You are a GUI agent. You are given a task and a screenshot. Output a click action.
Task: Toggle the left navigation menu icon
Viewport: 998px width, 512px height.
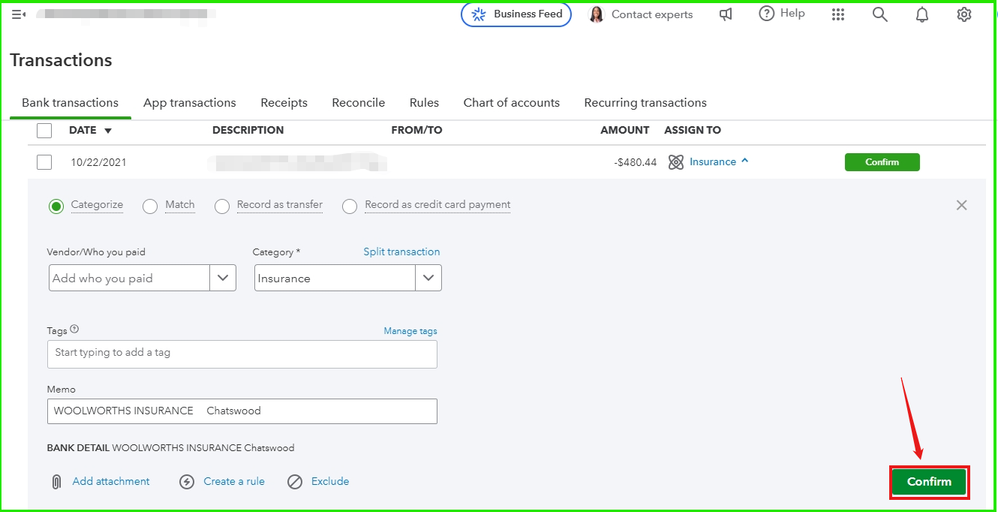[x=18, y=14]
